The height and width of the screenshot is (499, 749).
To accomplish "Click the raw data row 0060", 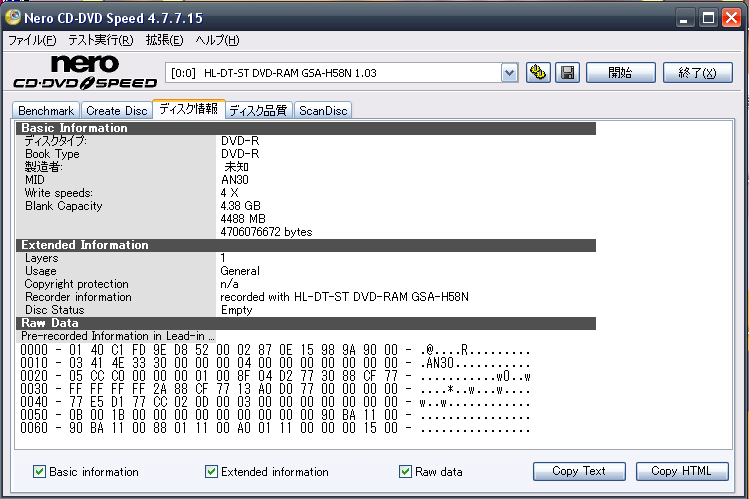I will (275, 428).
